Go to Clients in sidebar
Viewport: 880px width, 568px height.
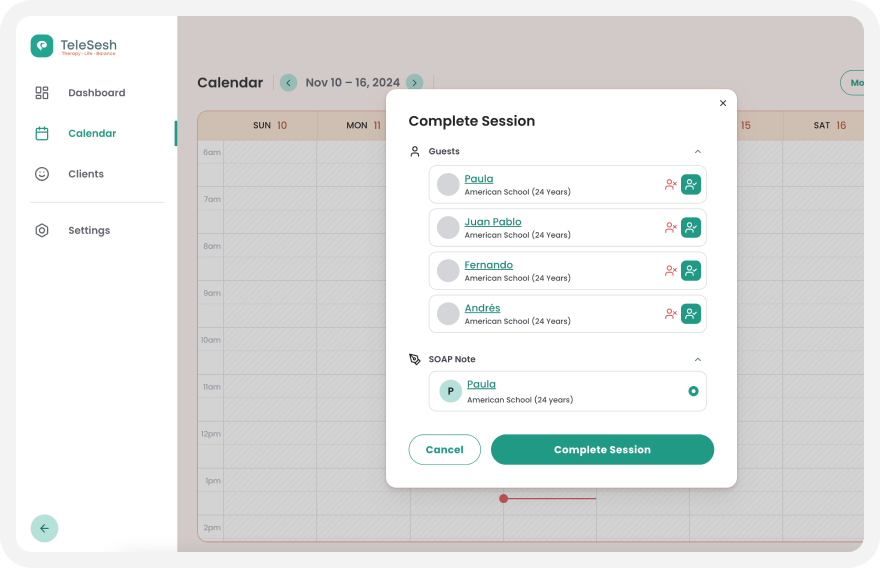point(85,174)
